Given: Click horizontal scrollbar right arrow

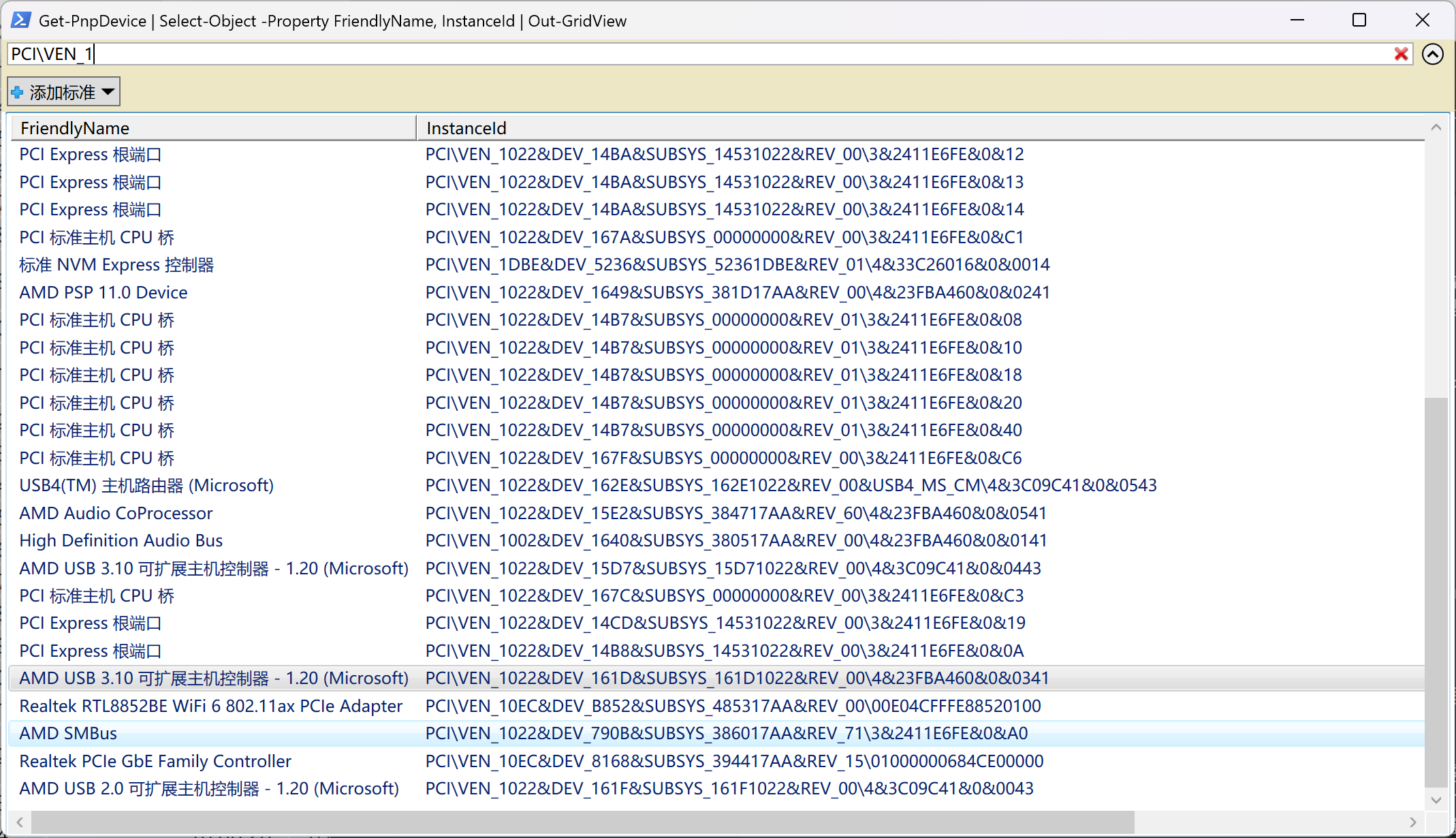Looking at the screenshot, I should 1413,822.
